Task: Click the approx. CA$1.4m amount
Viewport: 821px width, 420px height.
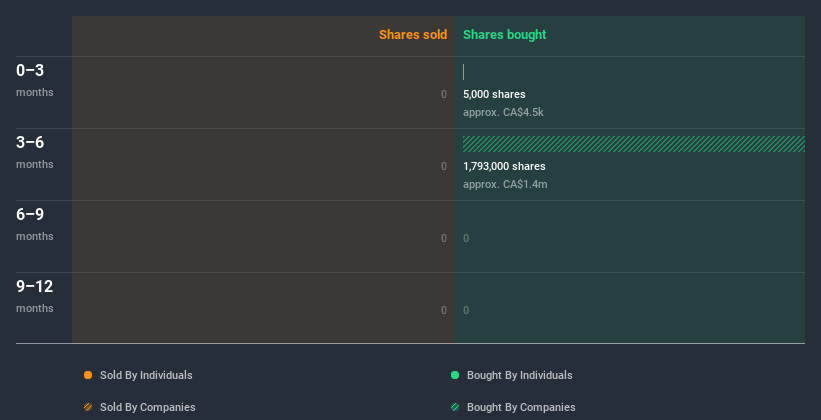Action: (505, 184)
